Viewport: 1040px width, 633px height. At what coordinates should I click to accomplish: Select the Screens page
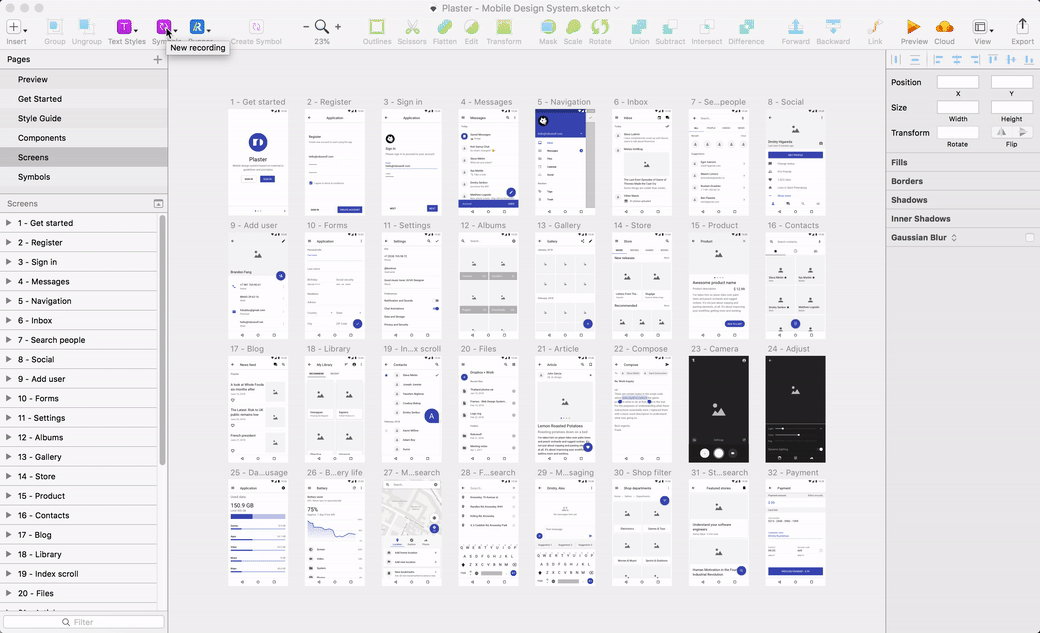[x=84, y=157]
